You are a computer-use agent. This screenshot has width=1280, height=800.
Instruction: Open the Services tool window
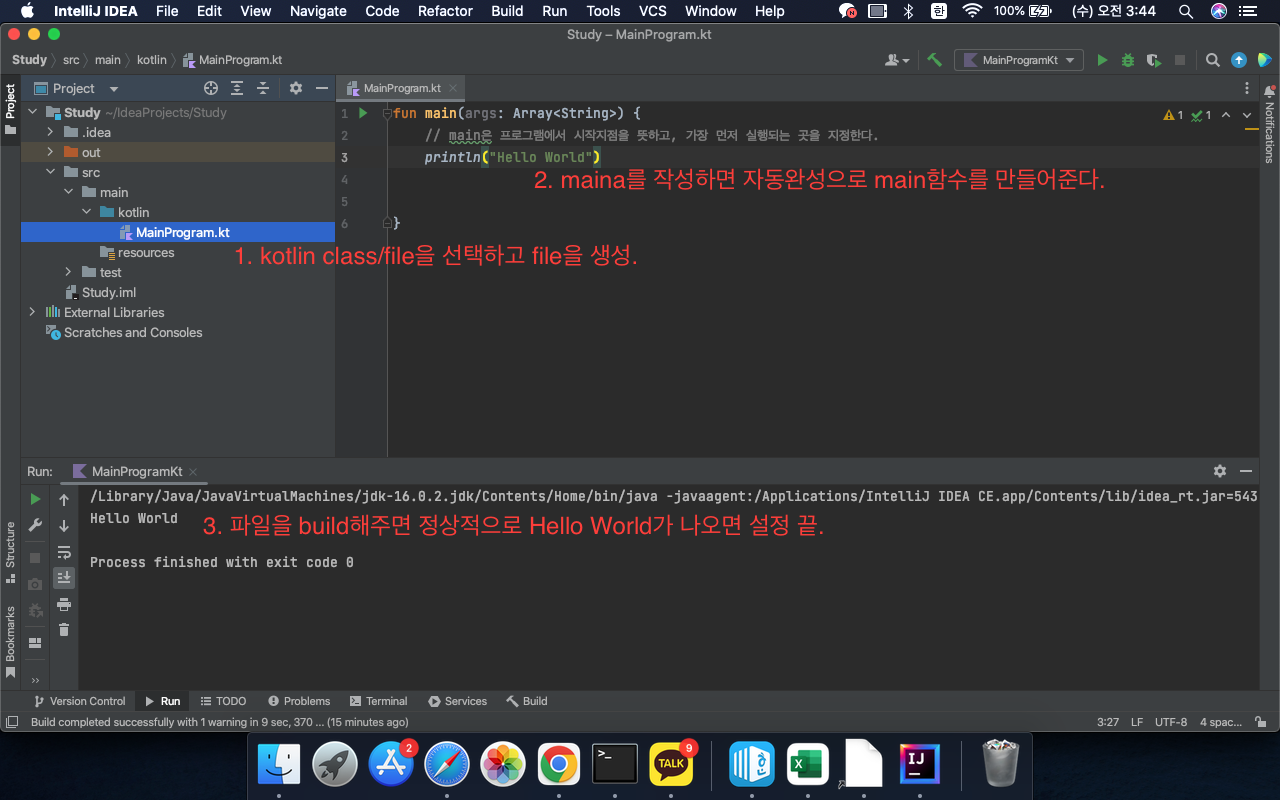click(x=457, y=701)
